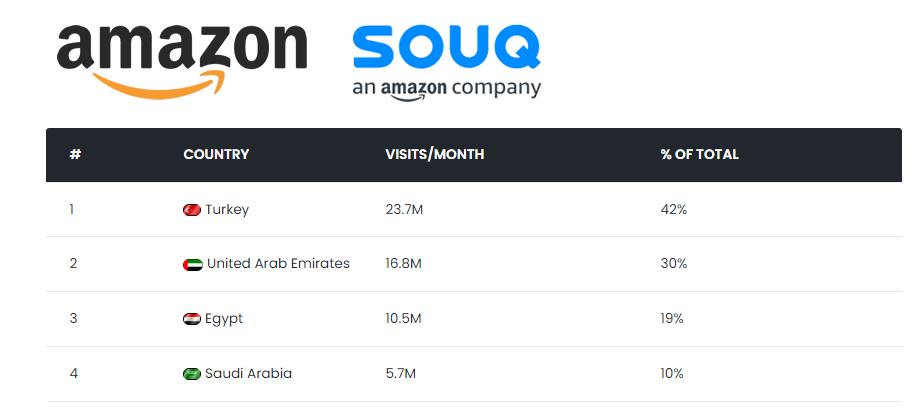Viewport: 919px width, 411px height.
Task: Click the # column header
Action: pyautogui.click(x=75, y=155)
